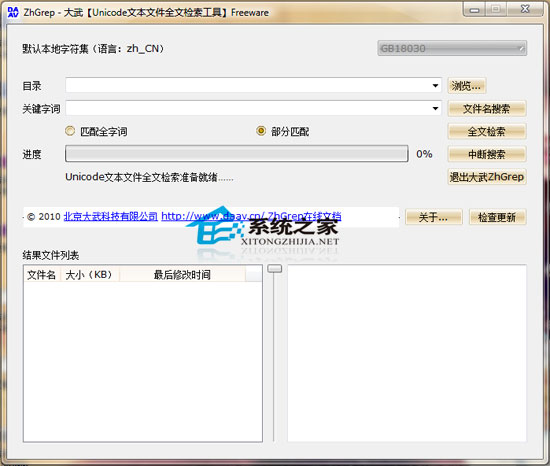The height and width of the screenshot is (466, 550).
Task: Open the 北京大武科技有限公司 link
Action: pos(111,216)
